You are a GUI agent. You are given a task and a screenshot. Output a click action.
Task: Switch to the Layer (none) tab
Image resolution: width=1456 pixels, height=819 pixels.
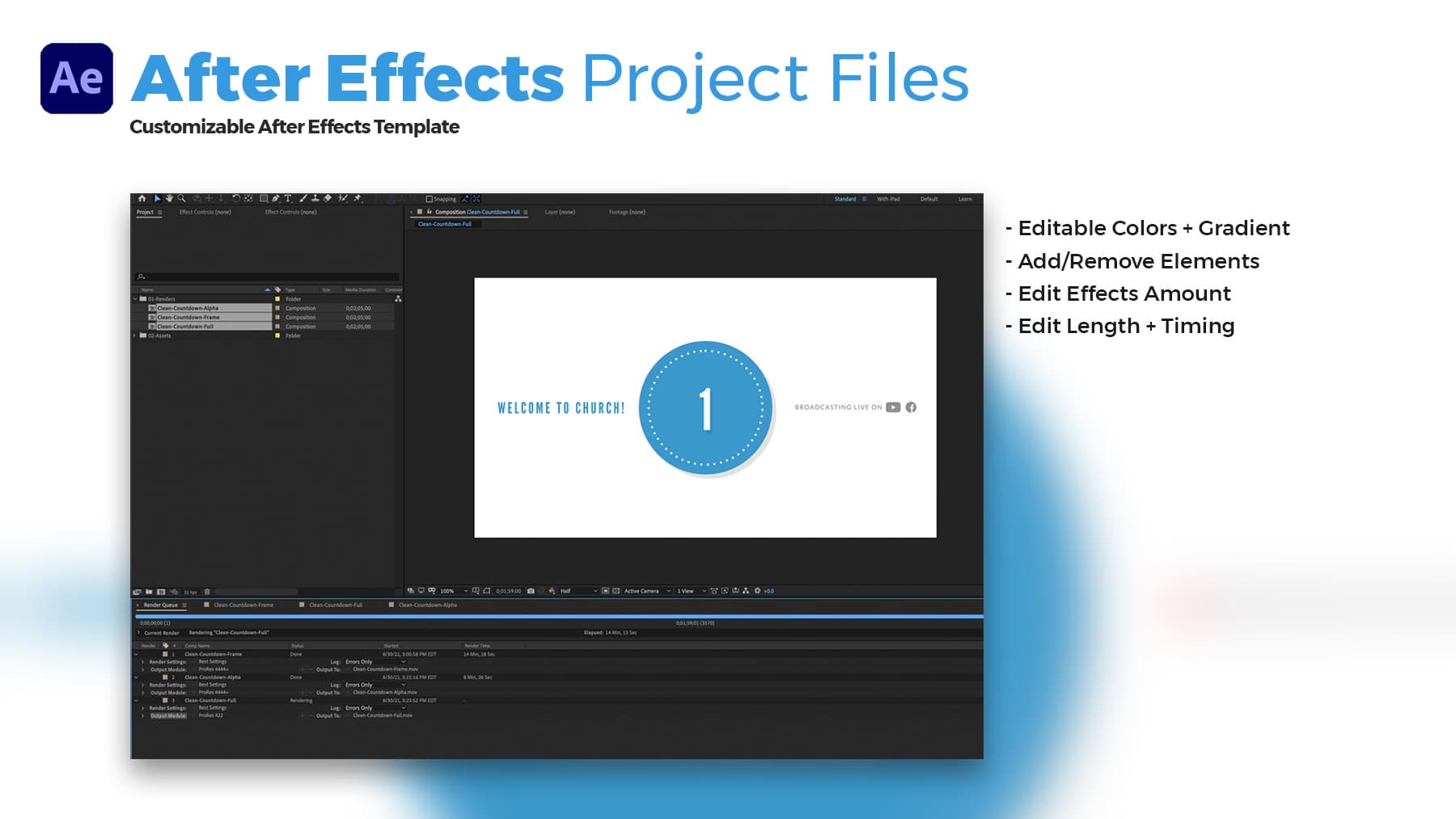coord(560,212)
